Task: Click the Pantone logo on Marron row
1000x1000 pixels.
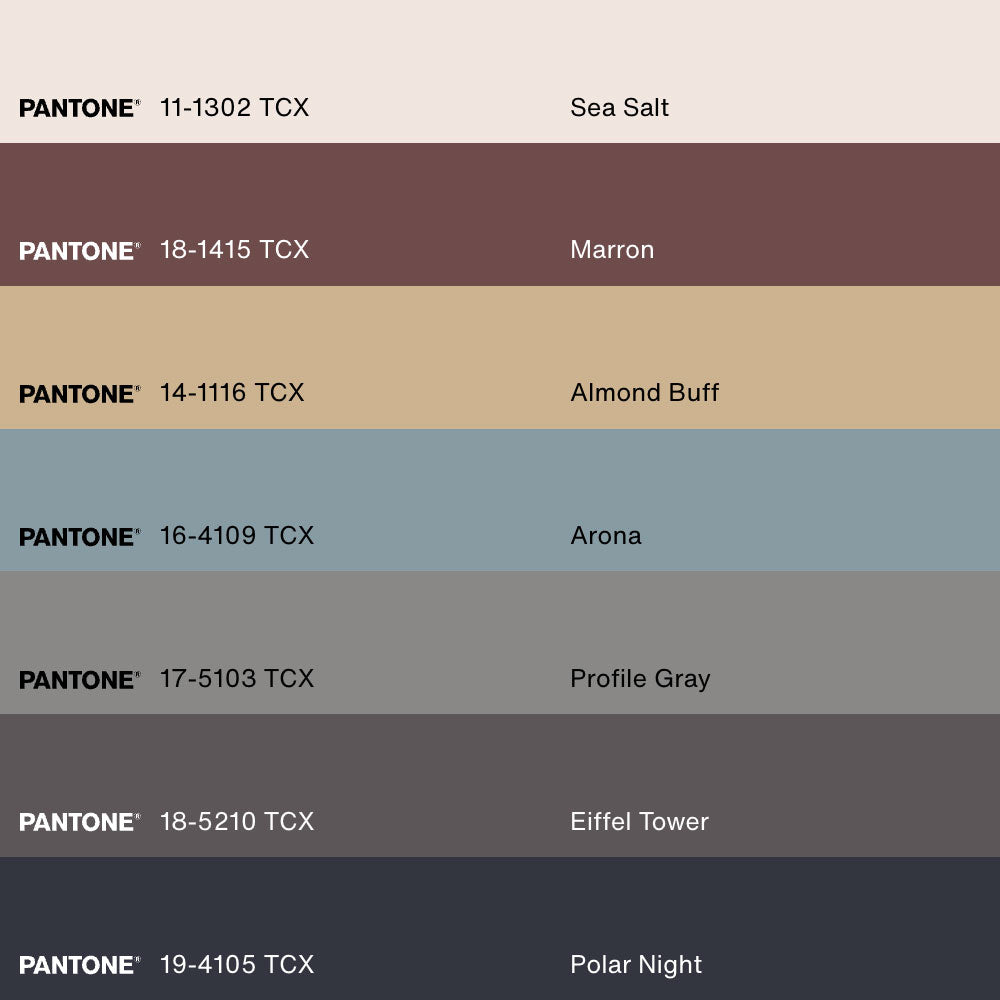Action: 79,251
